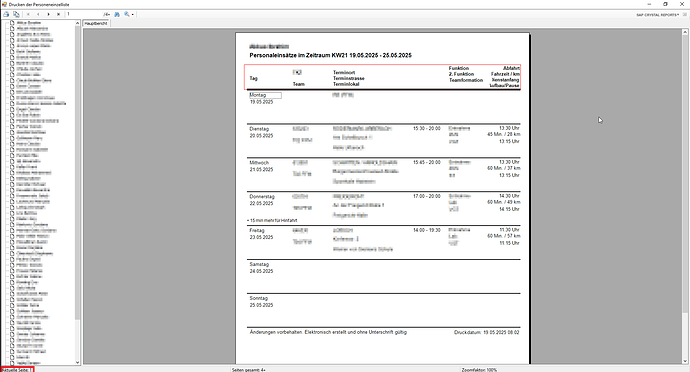Click the export/copy report icon
The width and height of the screenshot is (690, 372).
[x=16, y=14]
